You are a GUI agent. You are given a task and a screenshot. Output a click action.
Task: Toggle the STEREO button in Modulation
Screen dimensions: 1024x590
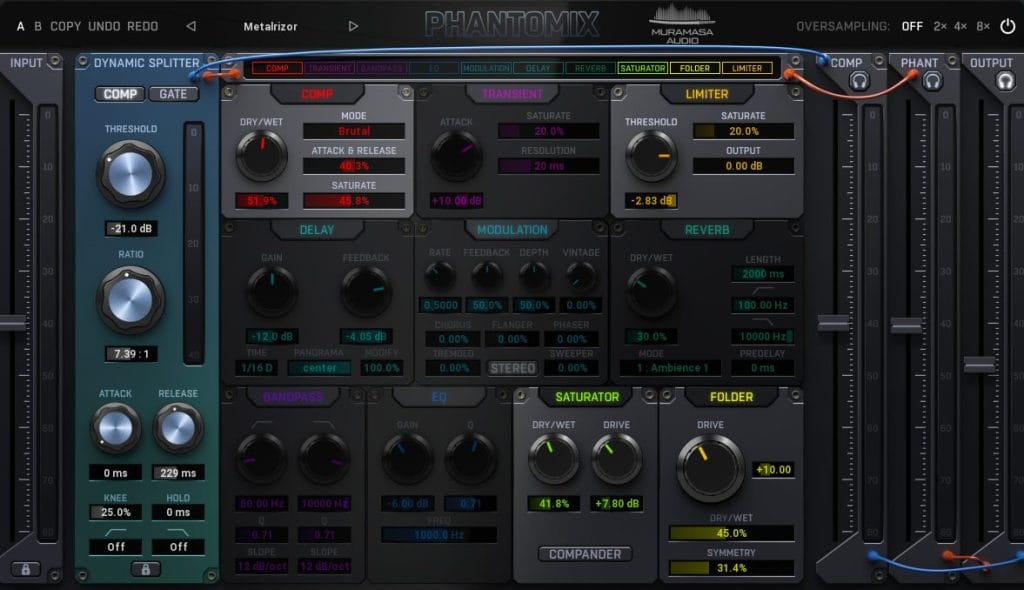point(513,368)
